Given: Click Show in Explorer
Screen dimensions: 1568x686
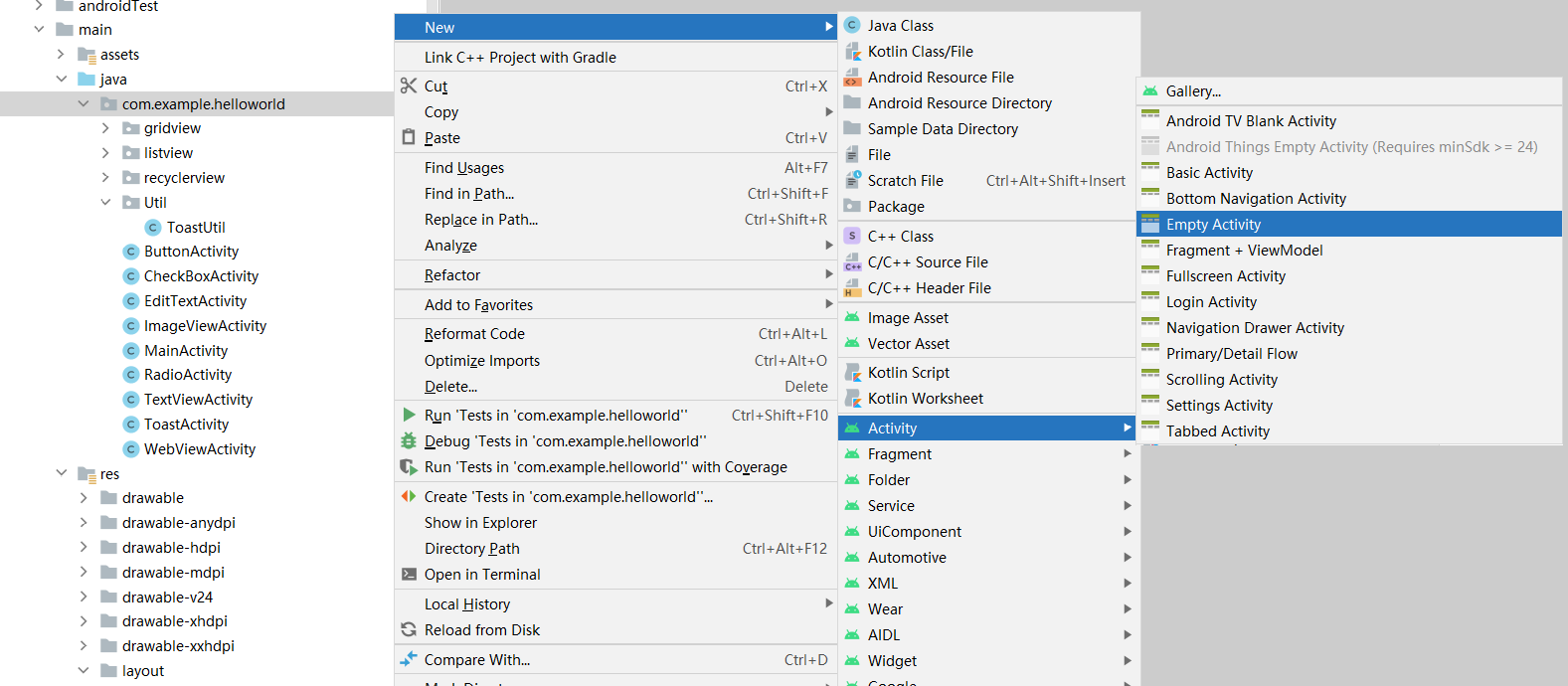Looking at the screenshot, I should pos(480,523).
